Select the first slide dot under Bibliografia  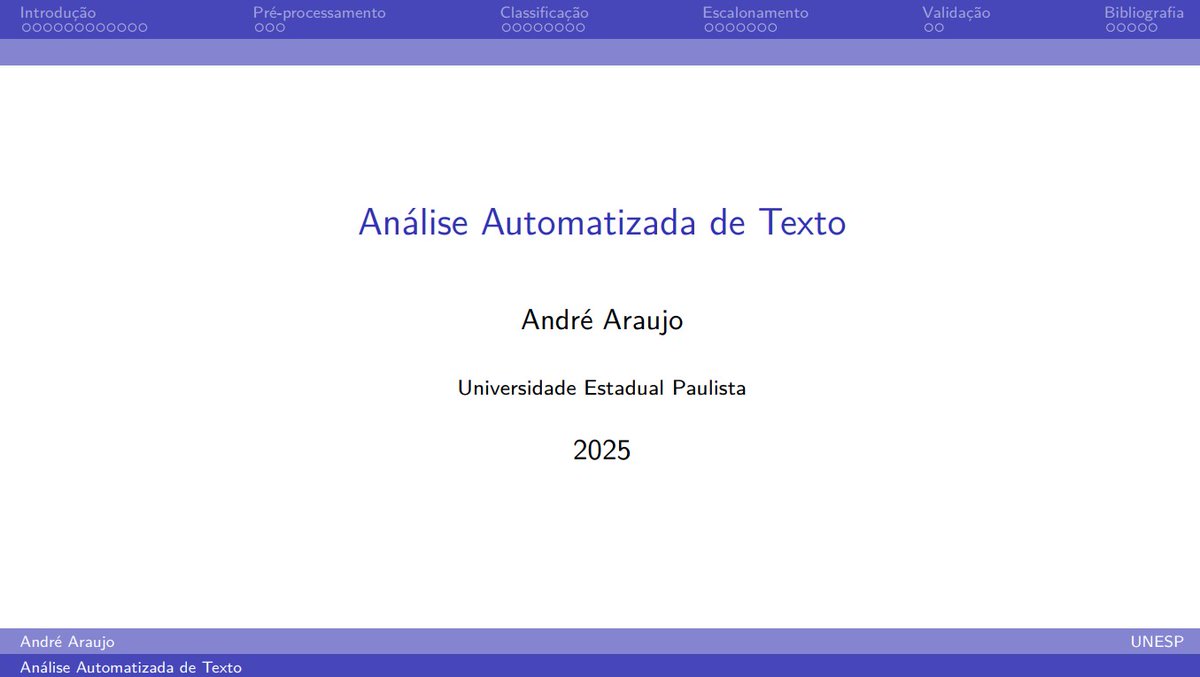click(x=1110, y=26)
